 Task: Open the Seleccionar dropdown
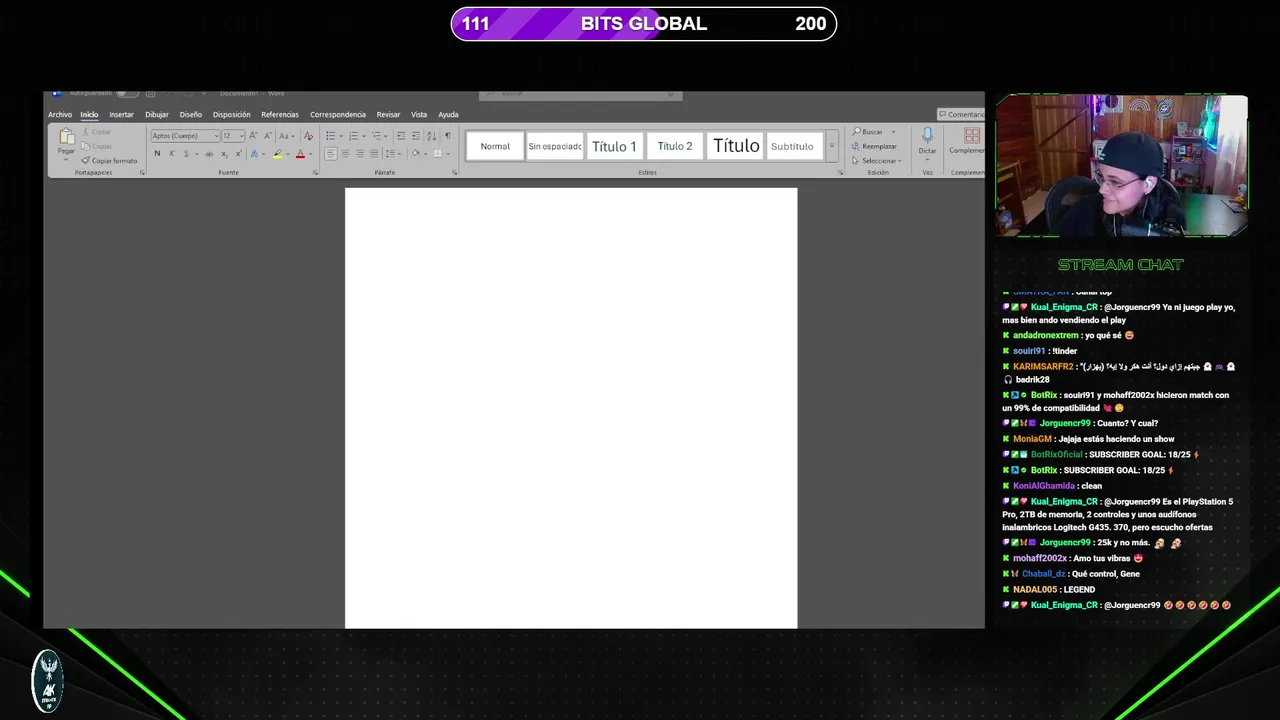[x=876, y=161]
